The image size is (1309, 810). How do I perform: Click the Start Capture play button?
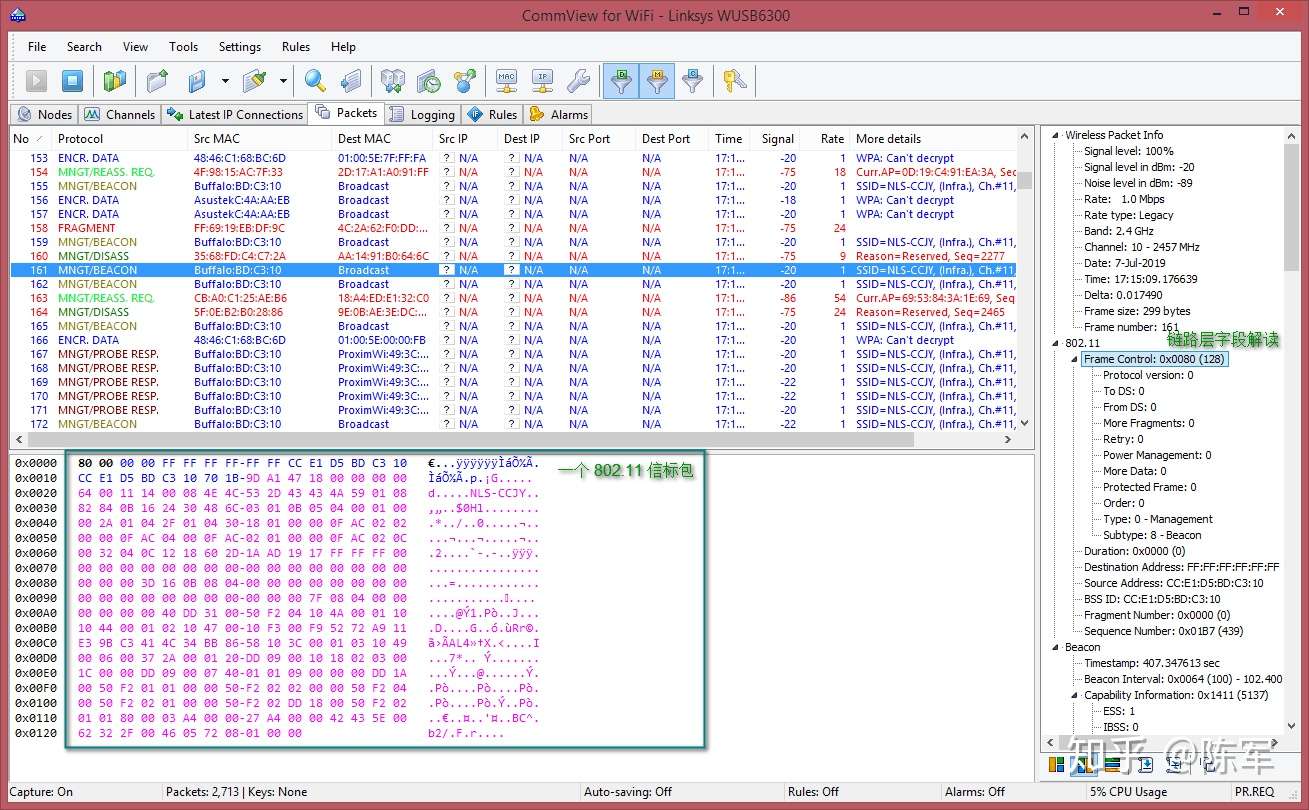click(x=36, y=81)
